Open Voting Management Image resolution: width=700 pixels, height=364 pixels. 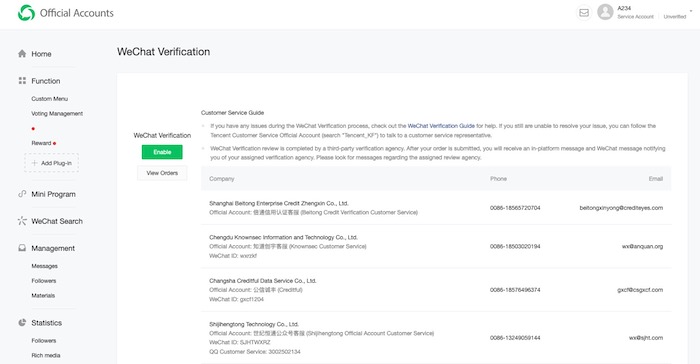[x=57, y=113]
